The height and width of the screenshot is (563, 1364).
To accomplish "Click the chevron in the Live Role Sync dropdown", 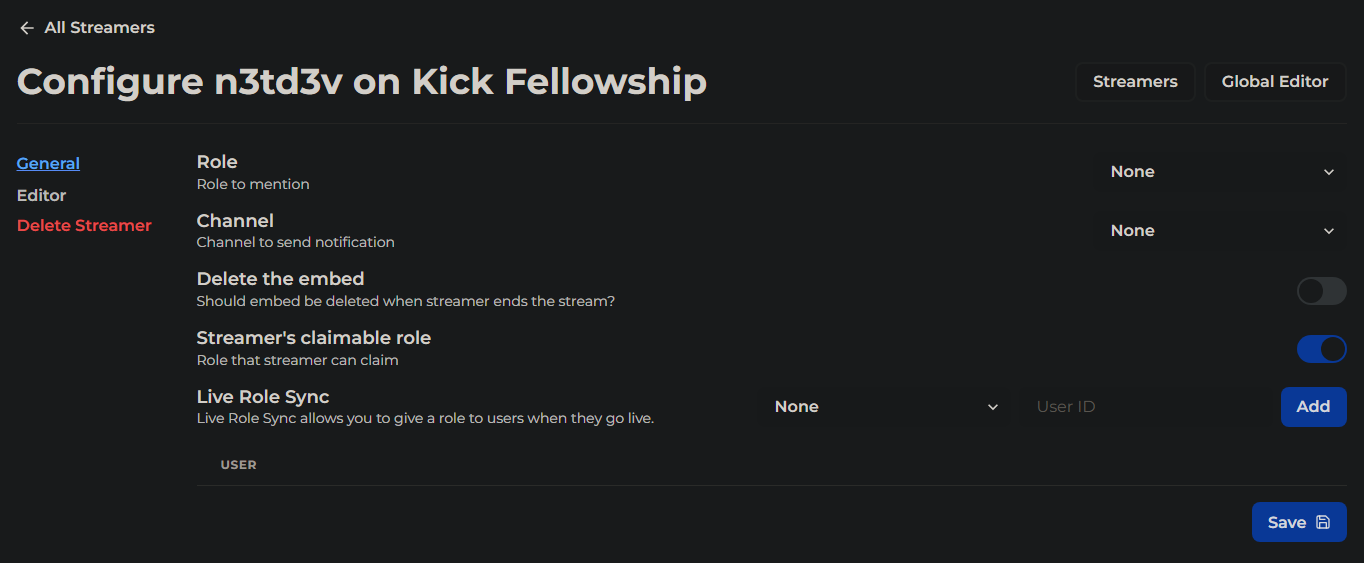I will pyautogui.click(x=993, y=407).
